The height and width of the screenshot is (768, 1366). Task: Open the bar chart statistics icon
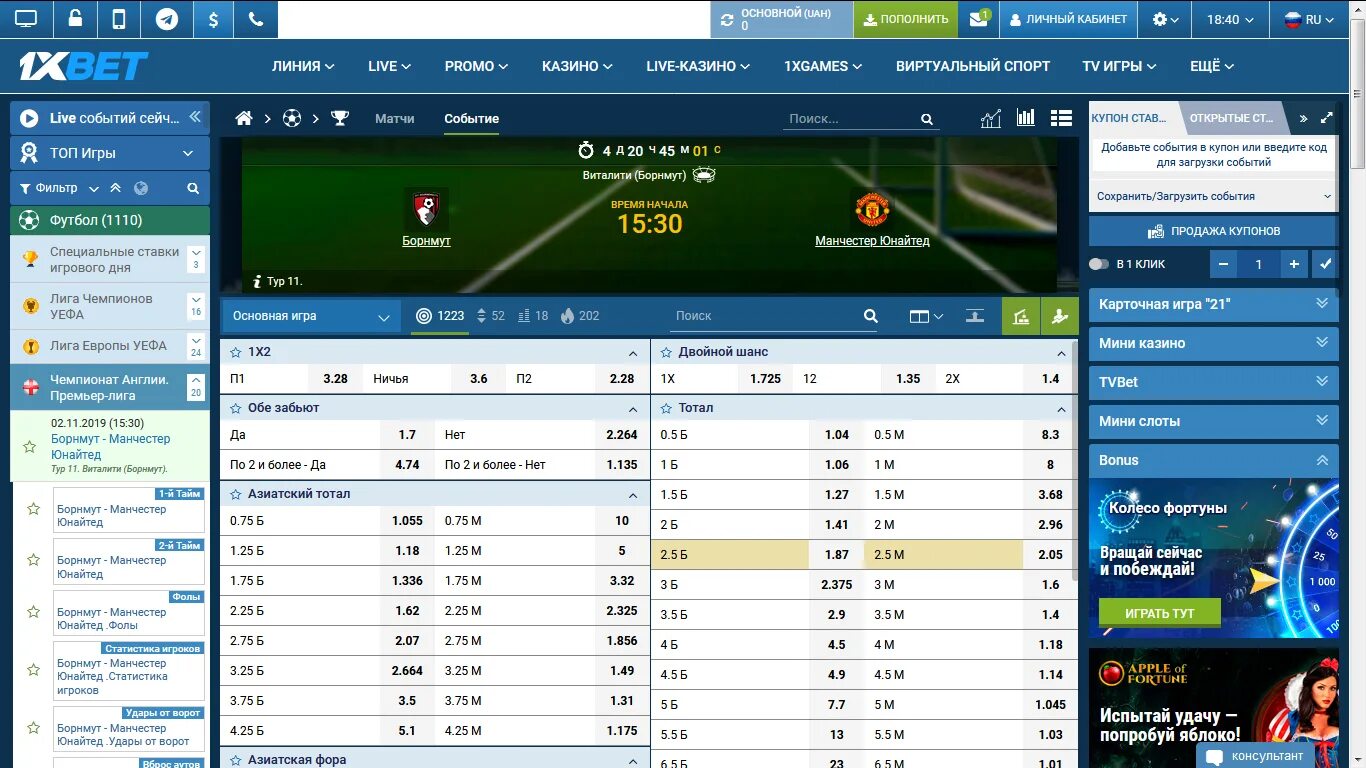click(x=1026, y=117)
